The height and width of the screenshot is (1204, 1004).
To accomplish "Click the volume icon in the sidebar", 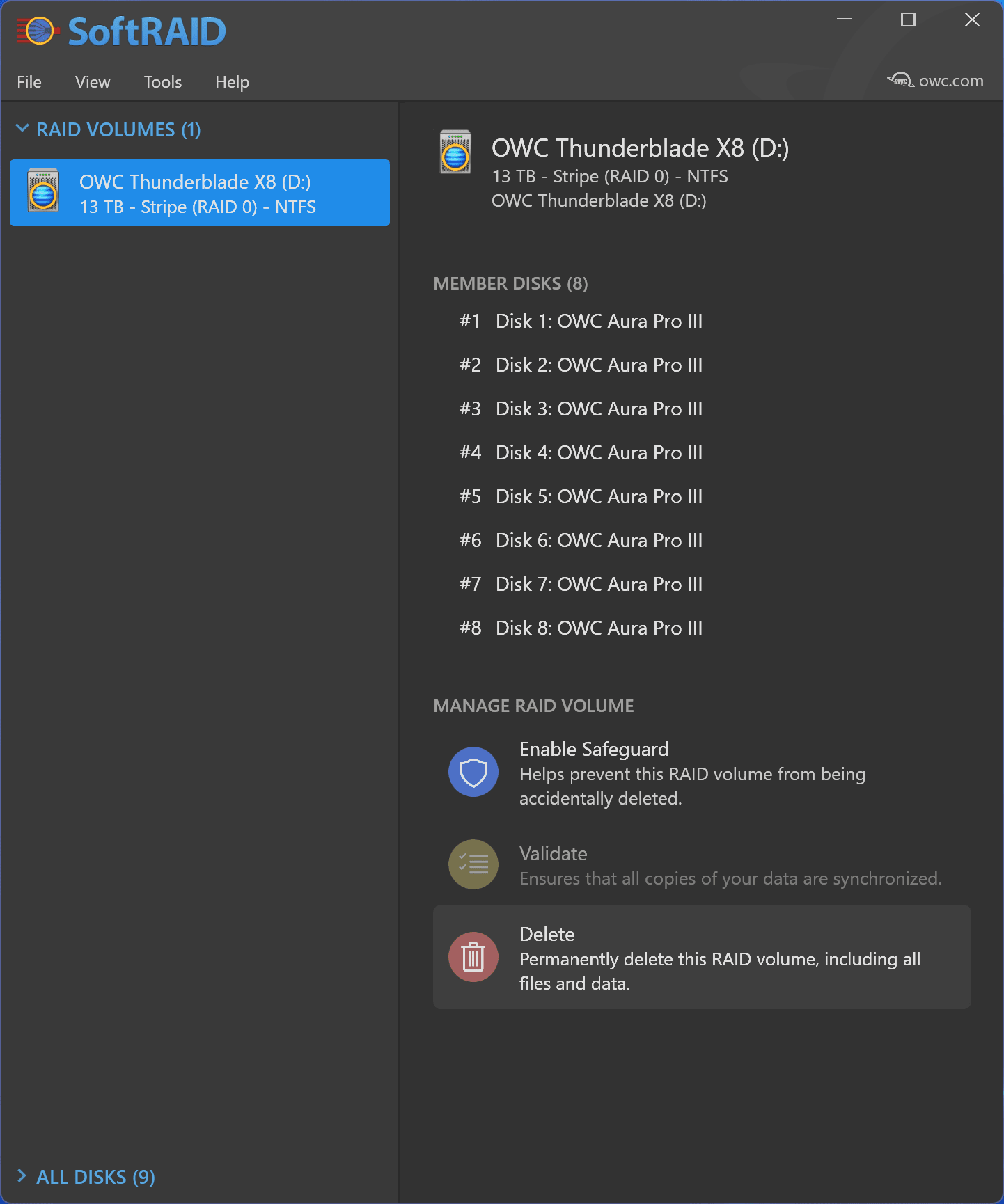I will click(x=43, y=191).
